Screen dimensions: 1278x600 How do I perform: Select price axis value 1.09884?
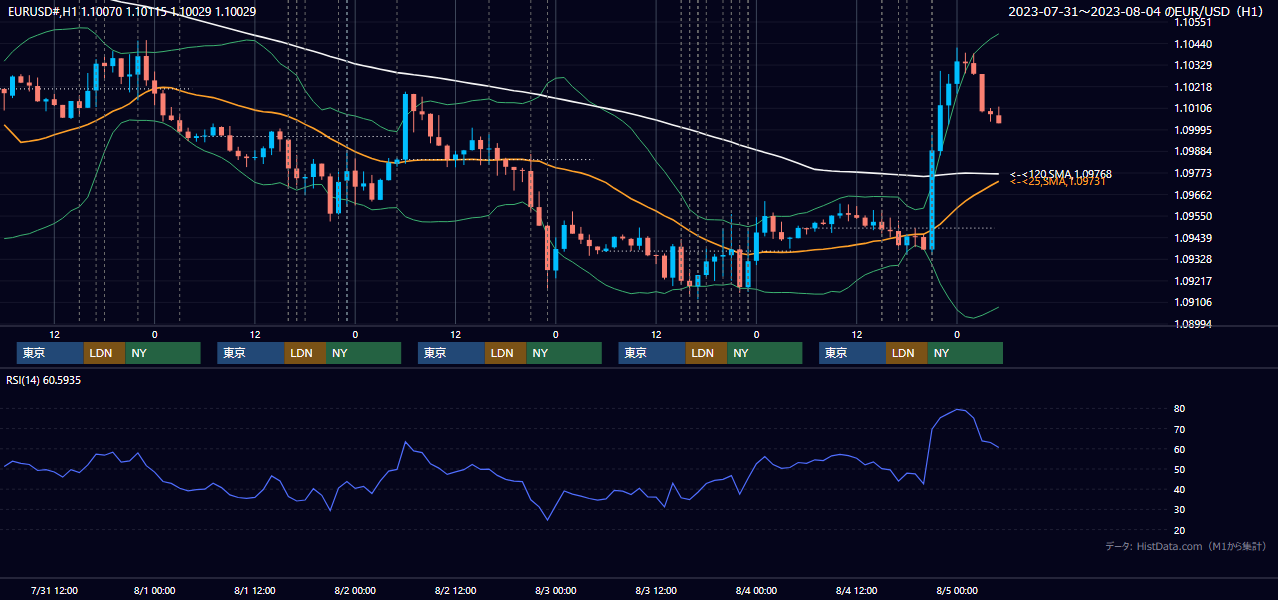coord(1193,151)
